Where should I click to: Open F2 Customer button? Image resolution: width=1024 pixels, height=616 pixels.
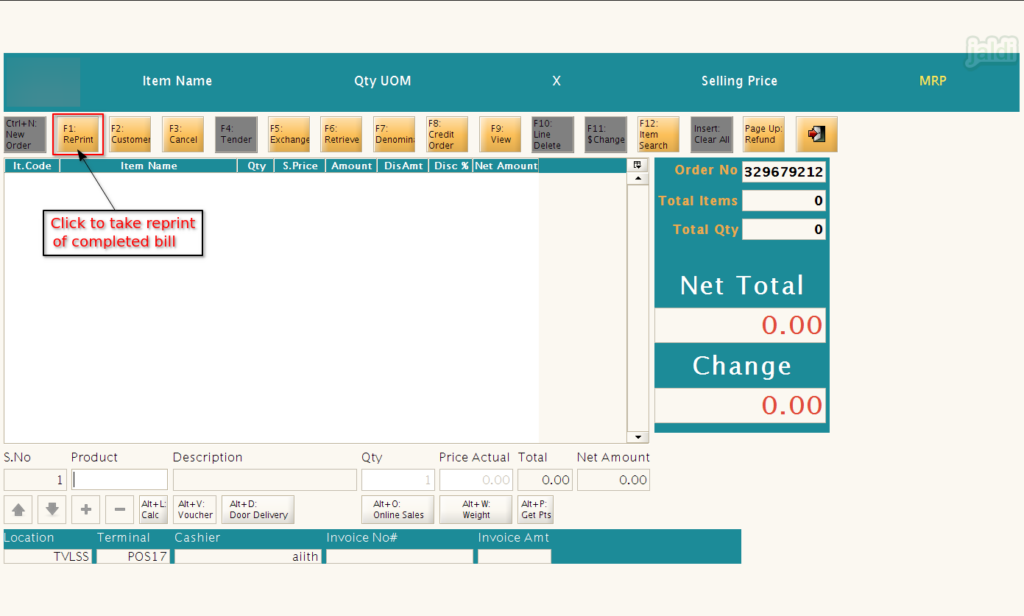130,135
